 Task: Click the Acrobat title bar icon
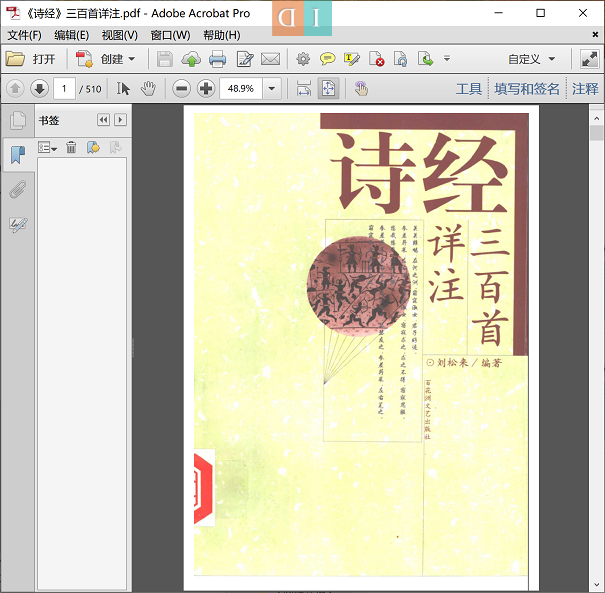coord(13,13)
